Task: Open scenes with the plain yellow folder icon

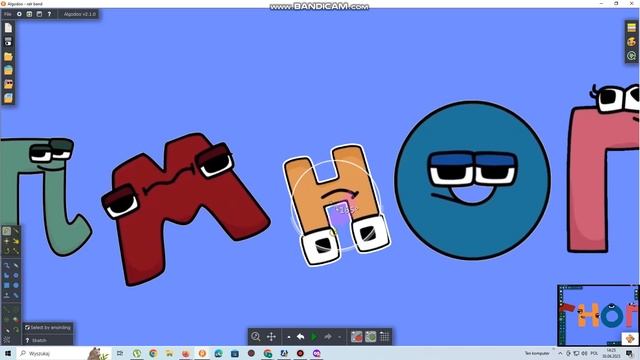Action: tap(8, 56)
